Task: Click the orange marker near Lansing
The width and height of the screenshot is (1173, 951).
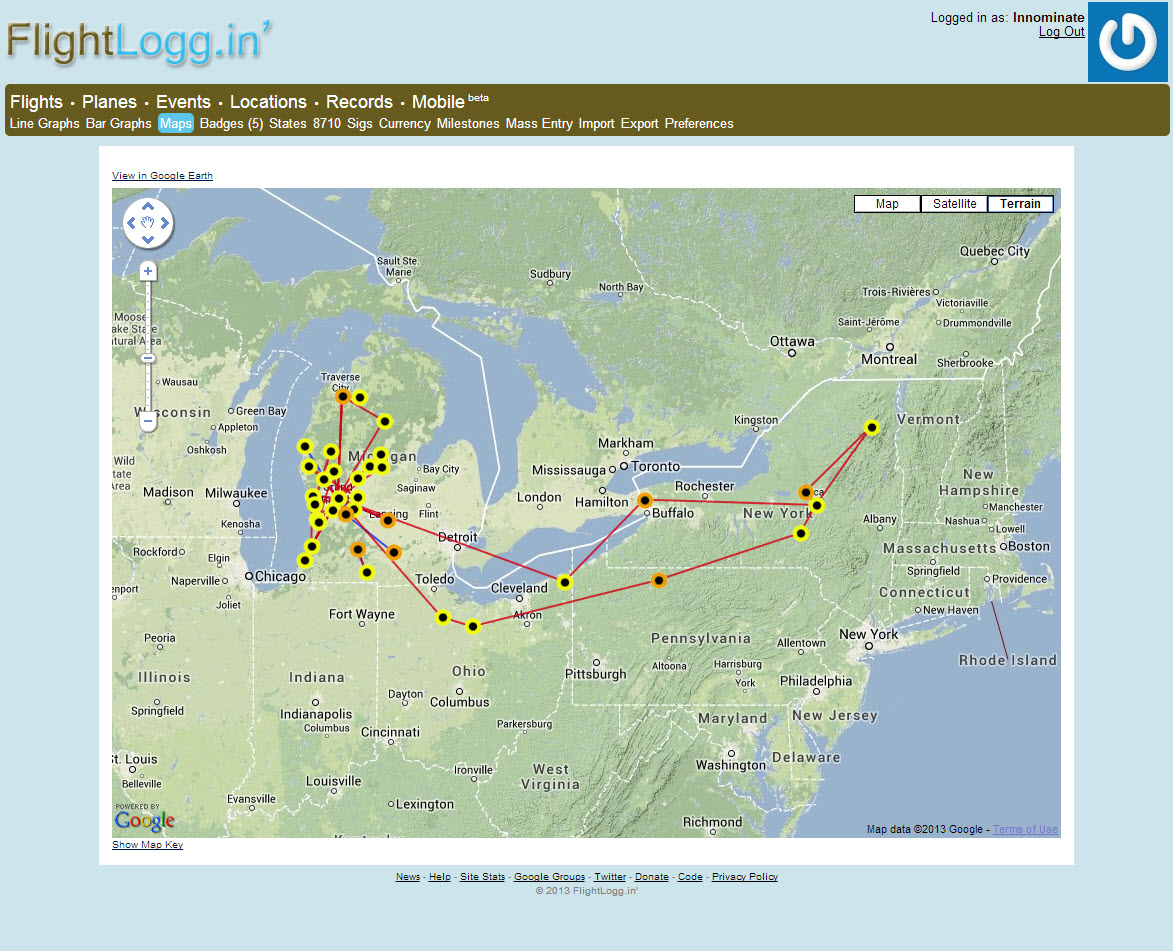Action: 388,520
